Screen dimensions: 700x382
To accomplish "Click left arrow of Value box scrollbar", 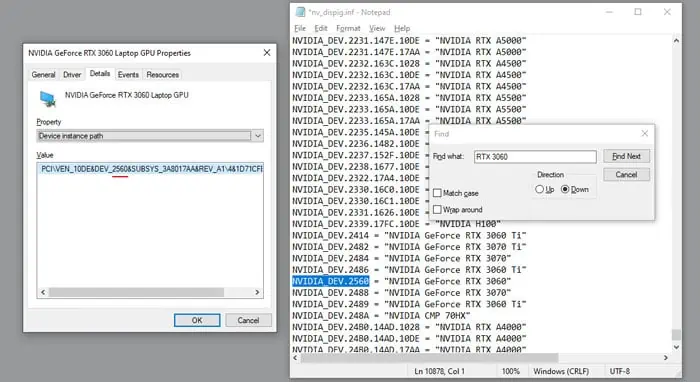I will [x=43, y=292].
